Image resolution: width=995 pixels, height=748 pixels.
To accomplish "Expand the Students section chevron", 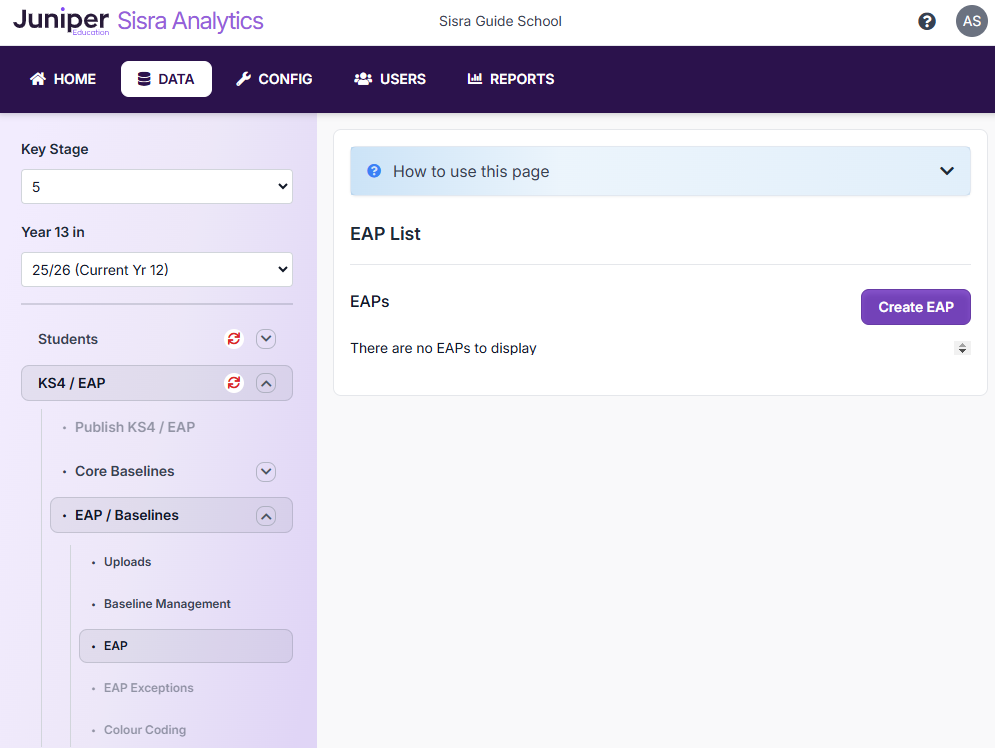I will (x=265, y=339).
